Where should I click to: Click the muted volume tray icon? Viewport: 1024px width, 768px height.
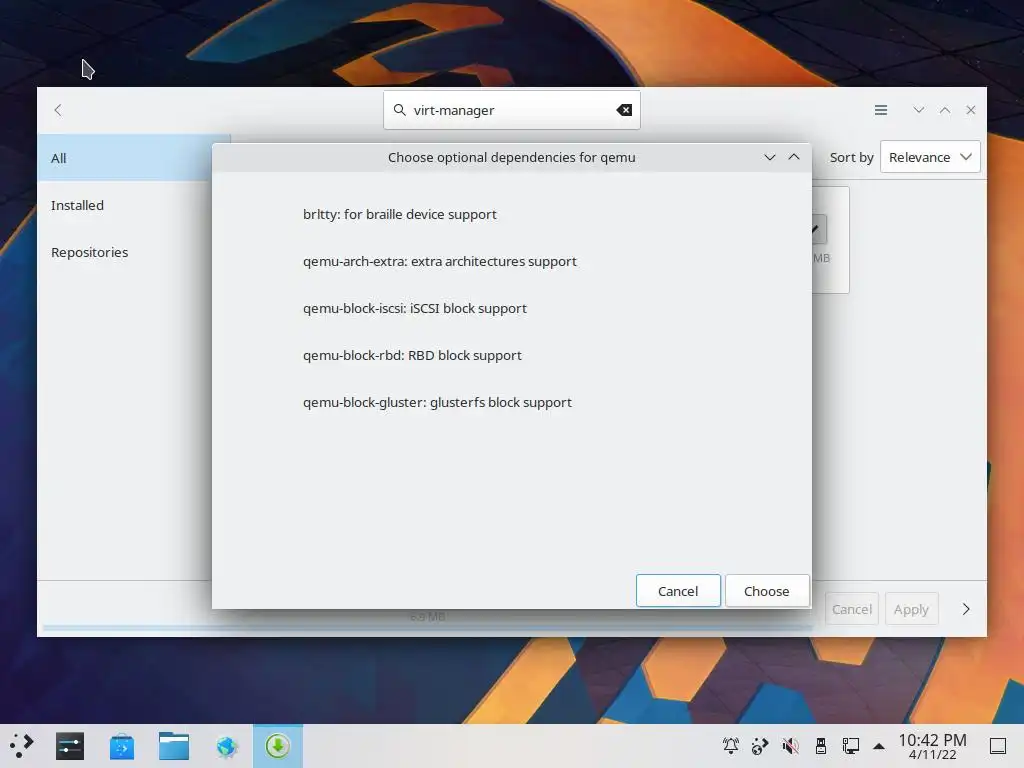[790, 746]
